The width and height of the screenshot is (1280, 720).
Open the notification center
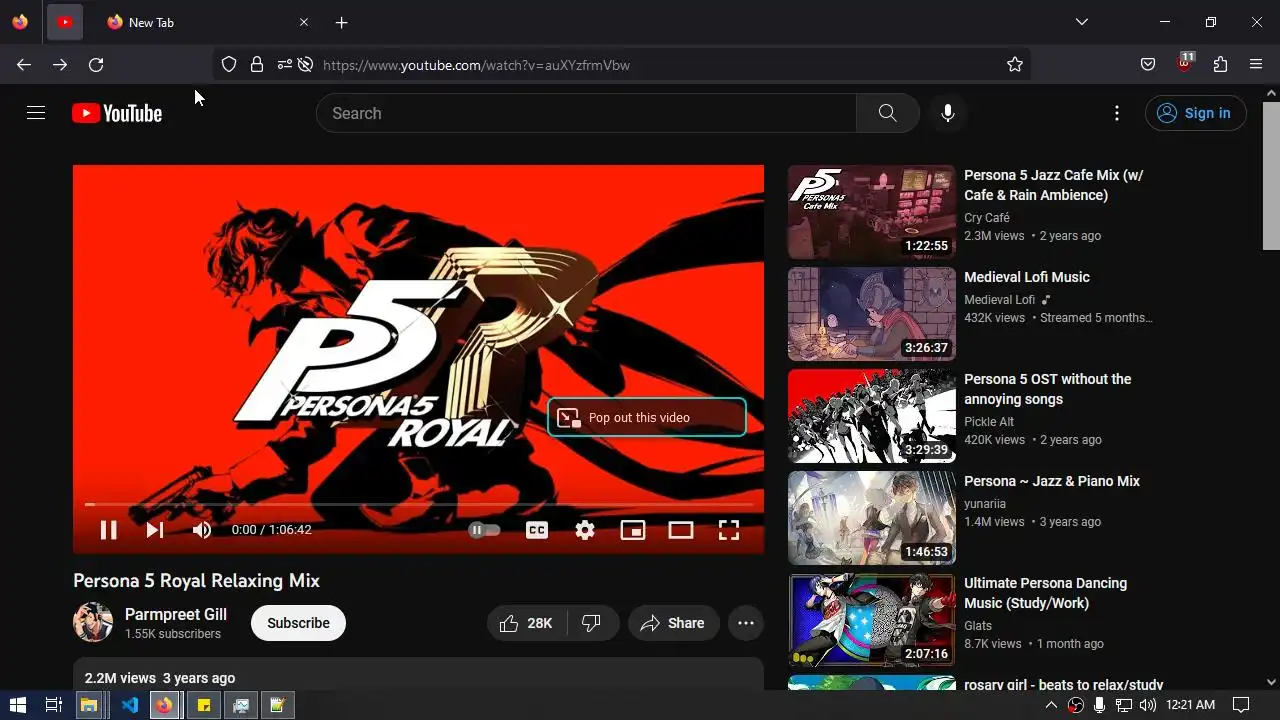tap(1241, 705)
